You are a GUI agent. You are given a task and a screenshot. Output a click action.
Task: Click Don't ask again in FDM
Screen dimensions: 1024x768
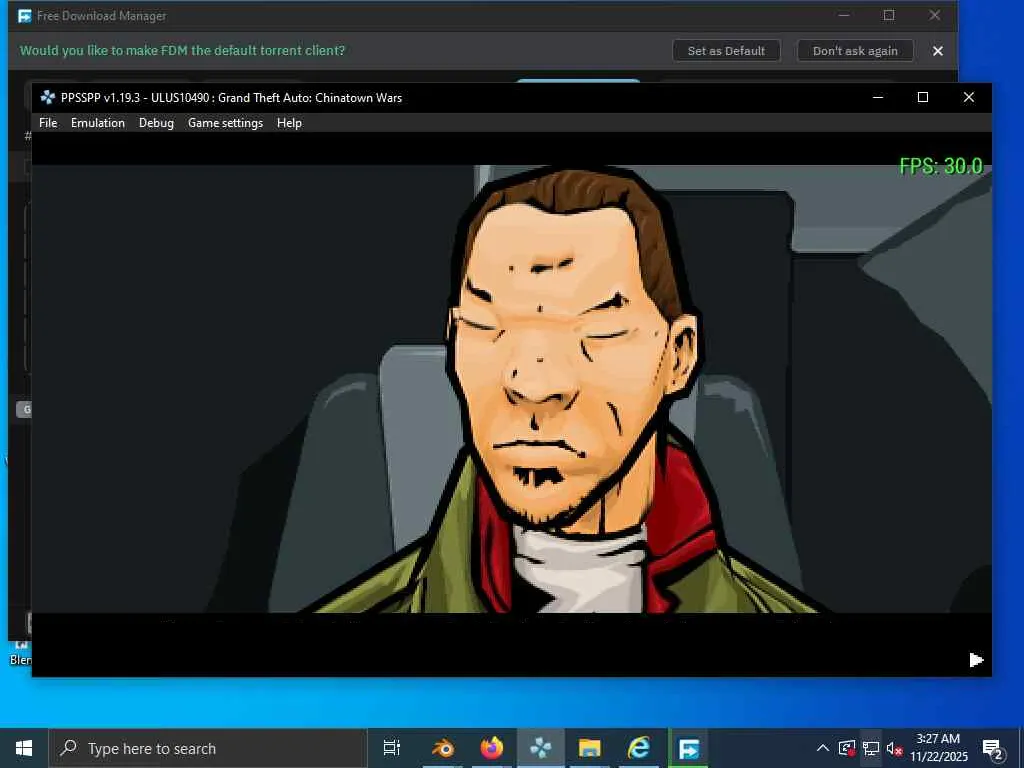point(855,51)
